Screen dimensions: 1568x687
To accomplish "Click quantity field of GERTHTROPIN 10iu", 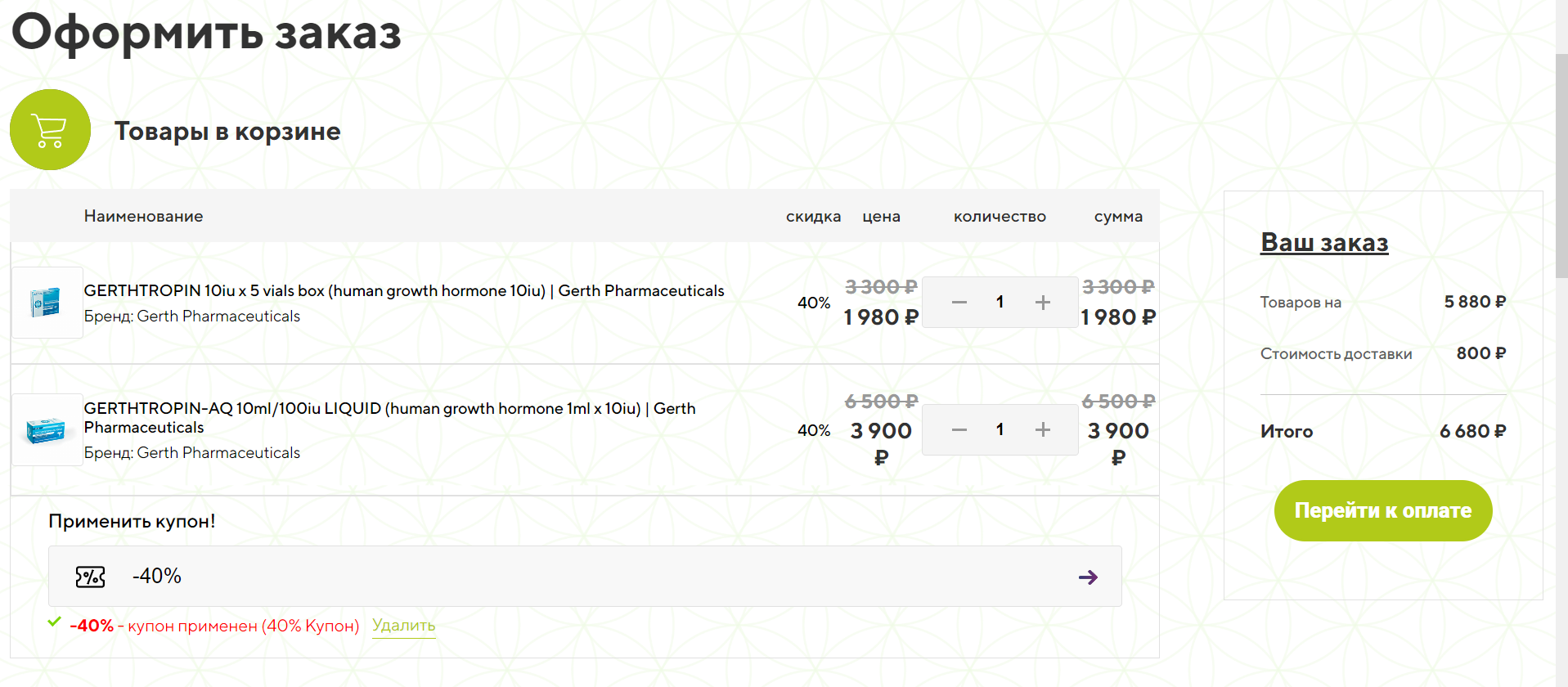I will tap(1000, 303).
